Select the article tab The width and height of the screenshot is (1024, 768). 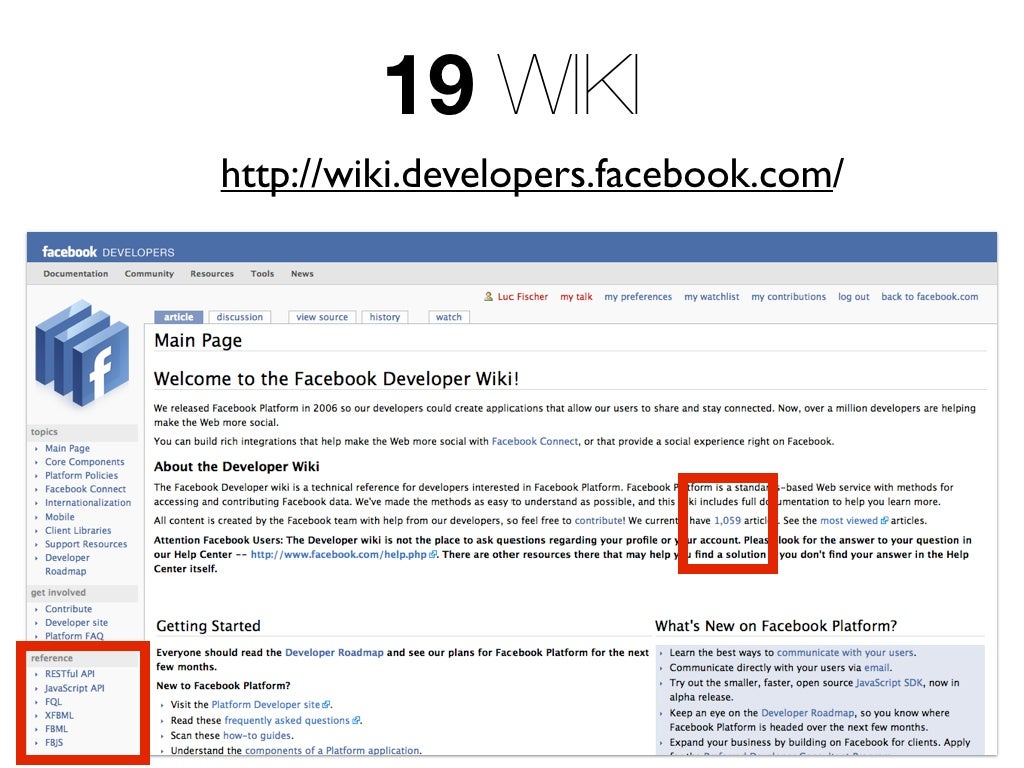point(179,317)
